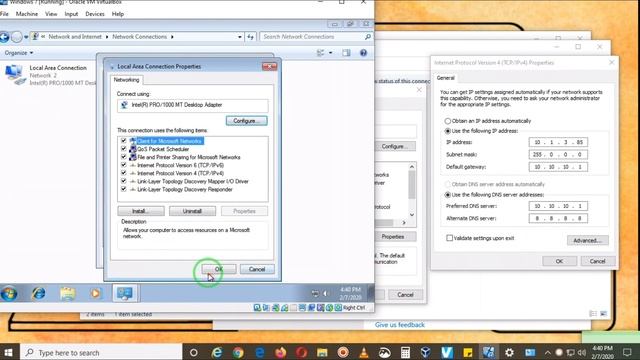This screenshot has width=640, height=360.
Task: Open the Organize dropdown menu
Action: pos(19,53)
